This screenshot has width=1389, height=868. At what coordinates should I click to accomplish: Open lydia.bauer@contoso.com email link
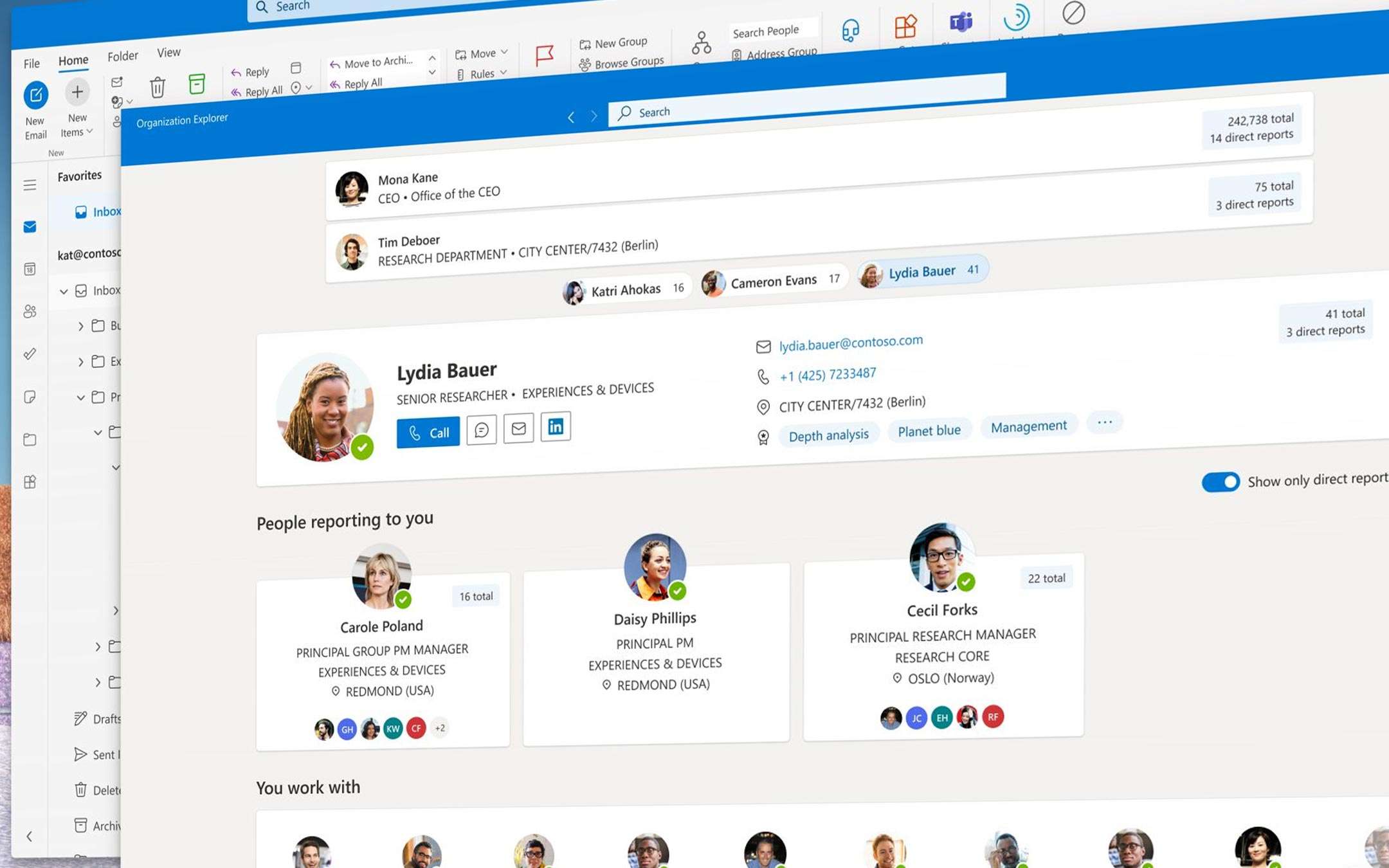(850, 341)
